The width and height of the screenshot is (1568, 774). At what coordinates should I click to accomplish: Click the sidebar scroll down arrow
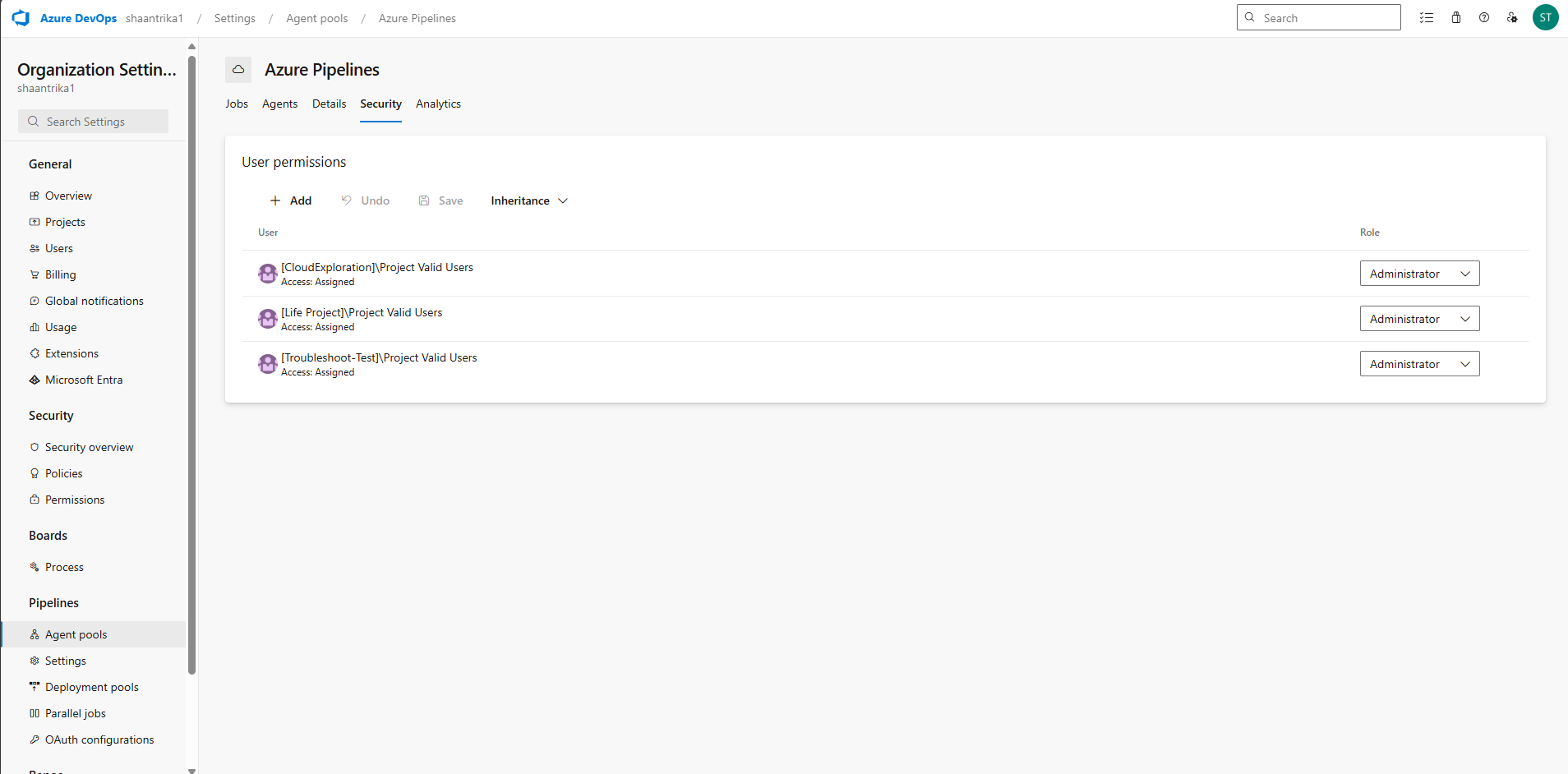tap(191, 770)
